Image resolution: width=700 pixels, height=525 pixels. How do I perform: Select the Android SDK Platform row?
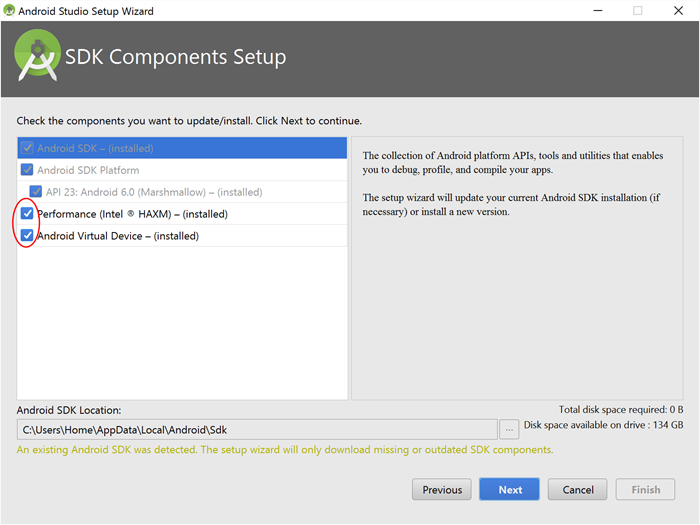[182, 170]
